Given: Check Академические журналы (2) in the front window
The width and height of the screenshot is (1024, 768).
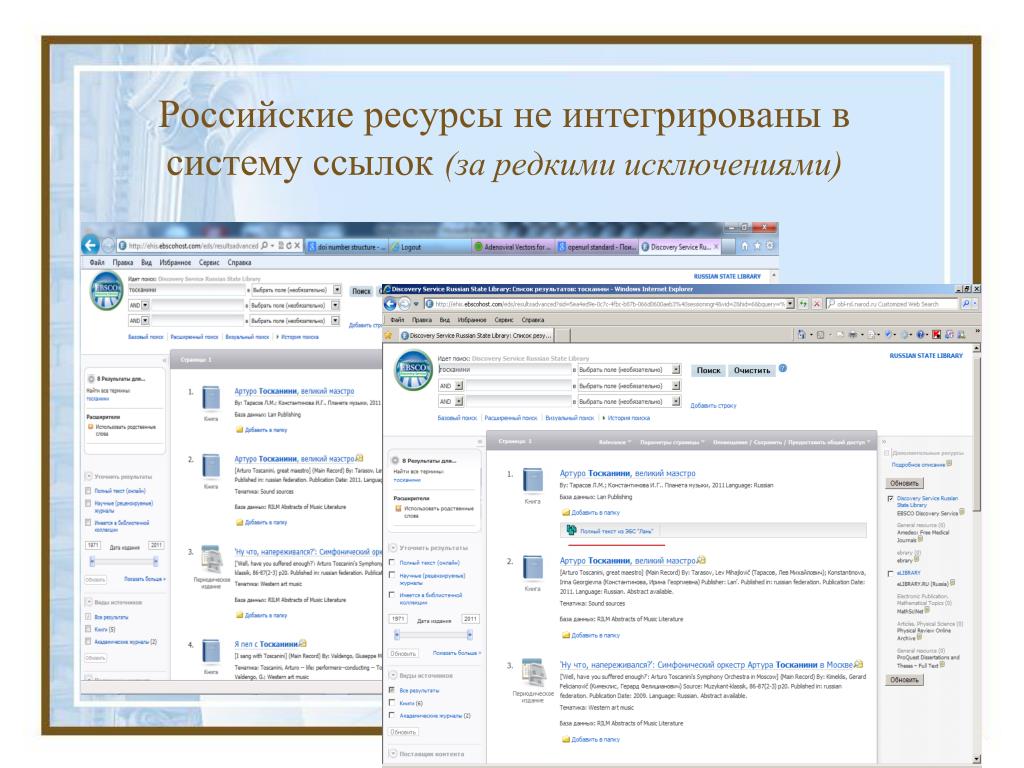Looking at the screenshot, I should pyautogui.click(x=392, y=716).
